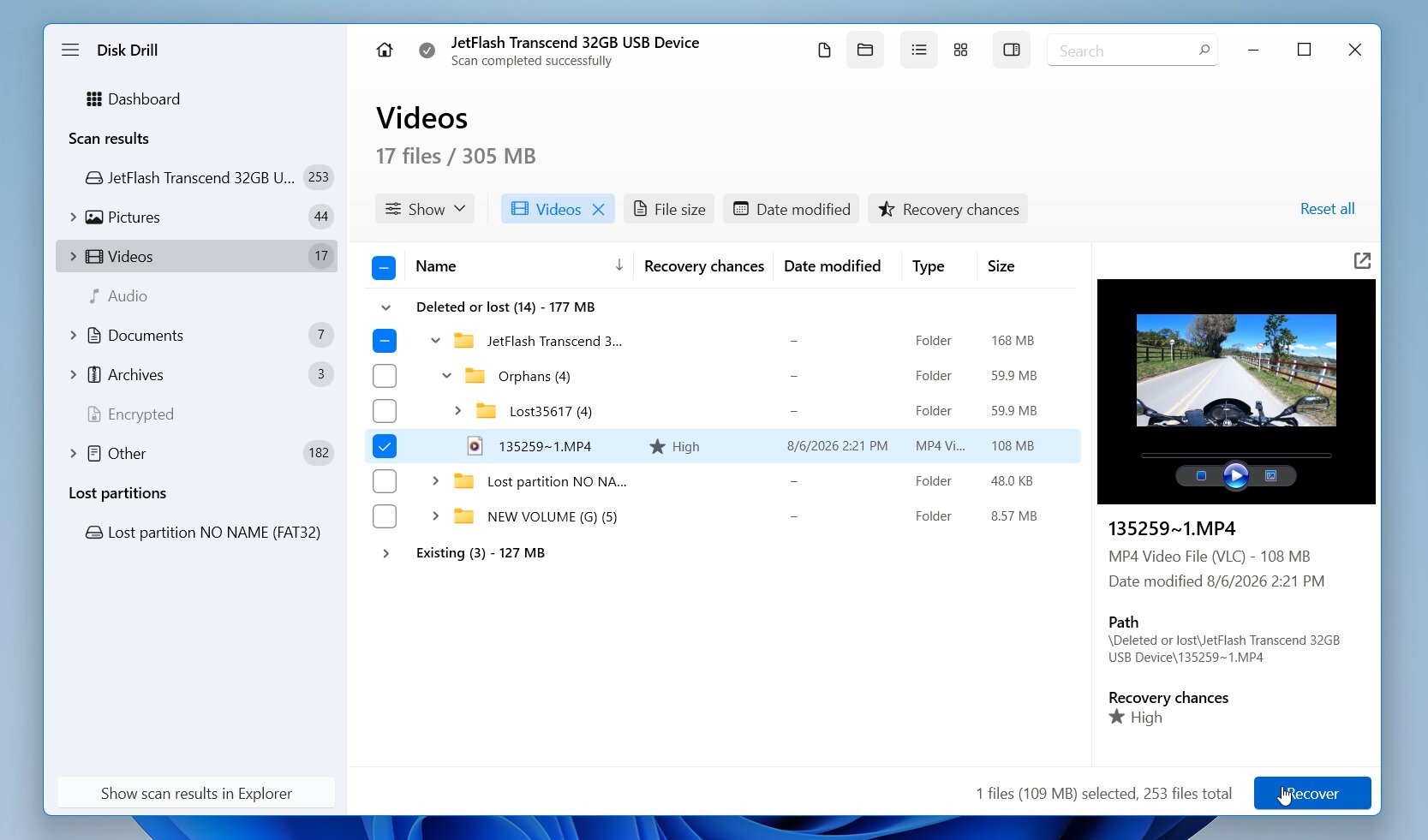The height and width of the screenshot is (840, 1428).
Task: Click the Search input field
Action: click(1132, 51)
